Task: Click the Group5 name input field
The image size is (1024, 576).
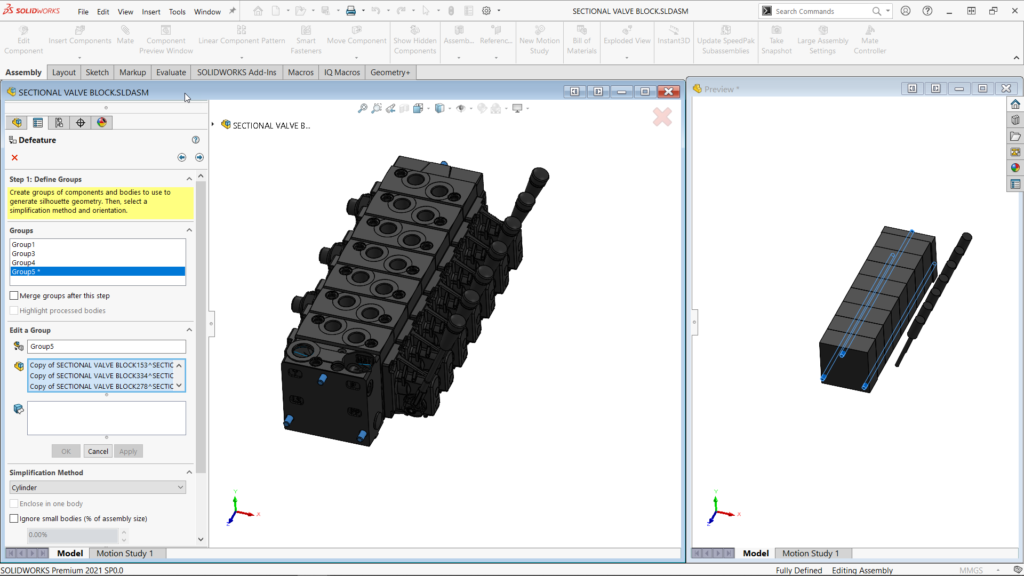Action: pos(106,347)
